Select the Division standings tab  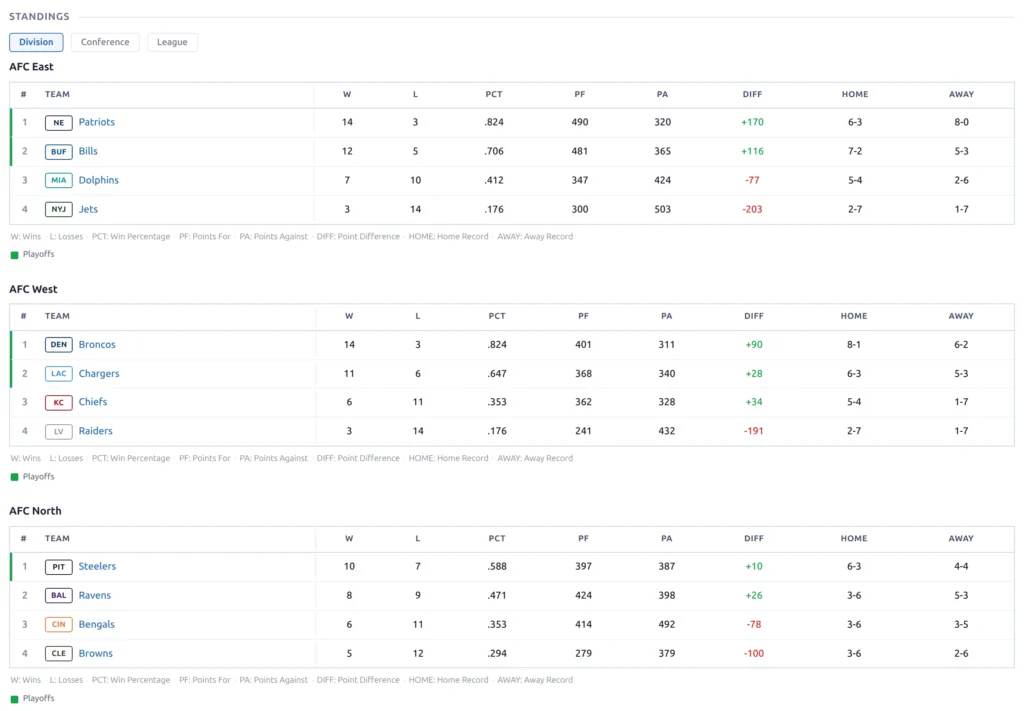pos(36,42)
